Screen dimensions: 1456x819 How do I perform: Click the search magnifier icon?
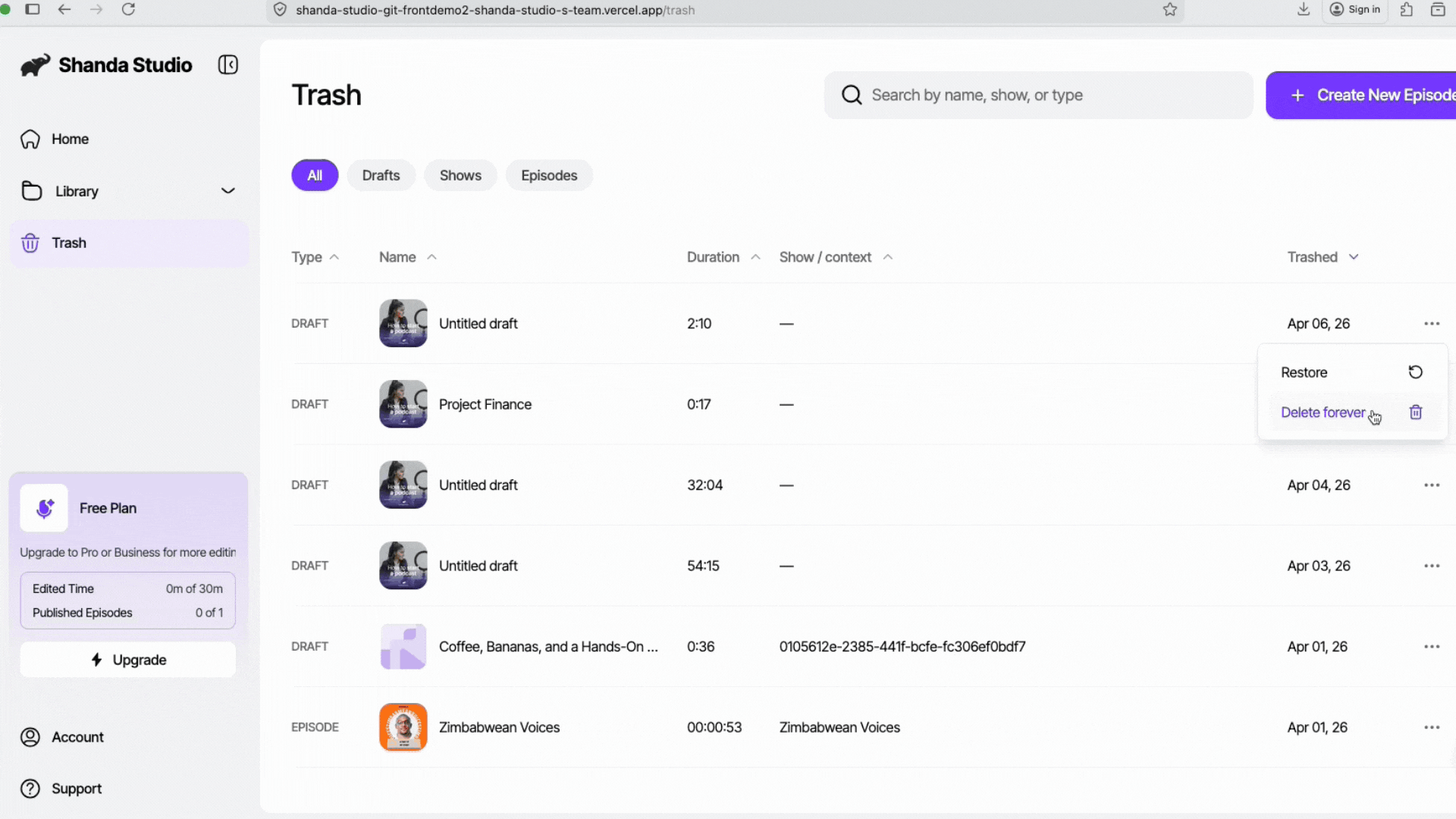click(852, 96)
